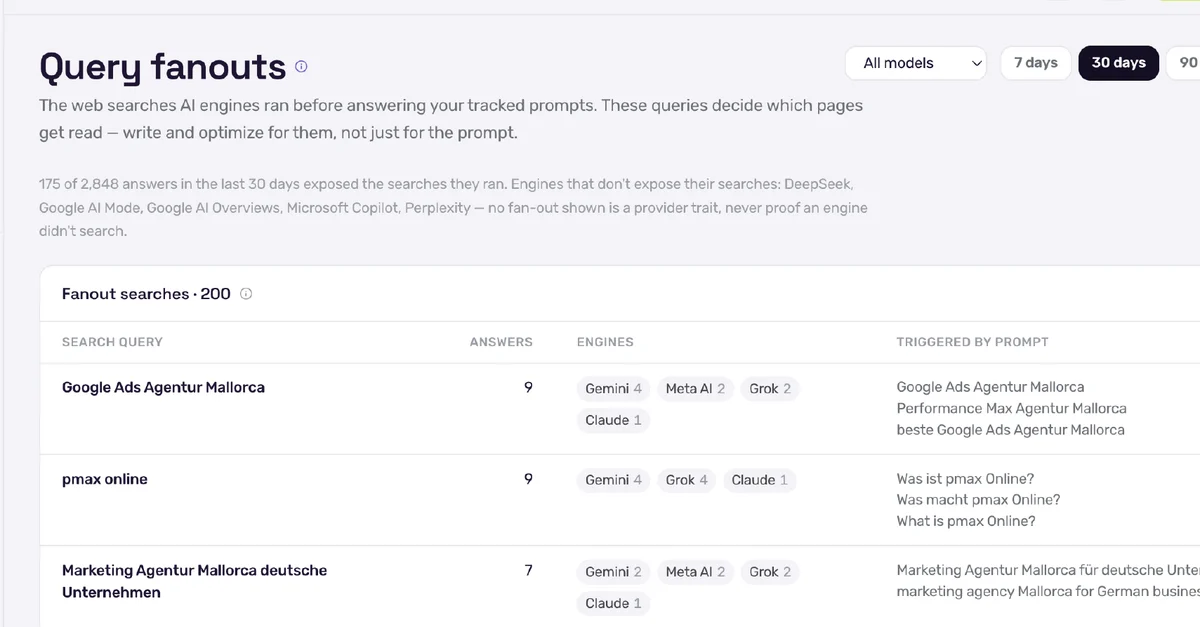
Task: Click answers count 9 in Google Ads row
Action: click(x=528, y=387)
